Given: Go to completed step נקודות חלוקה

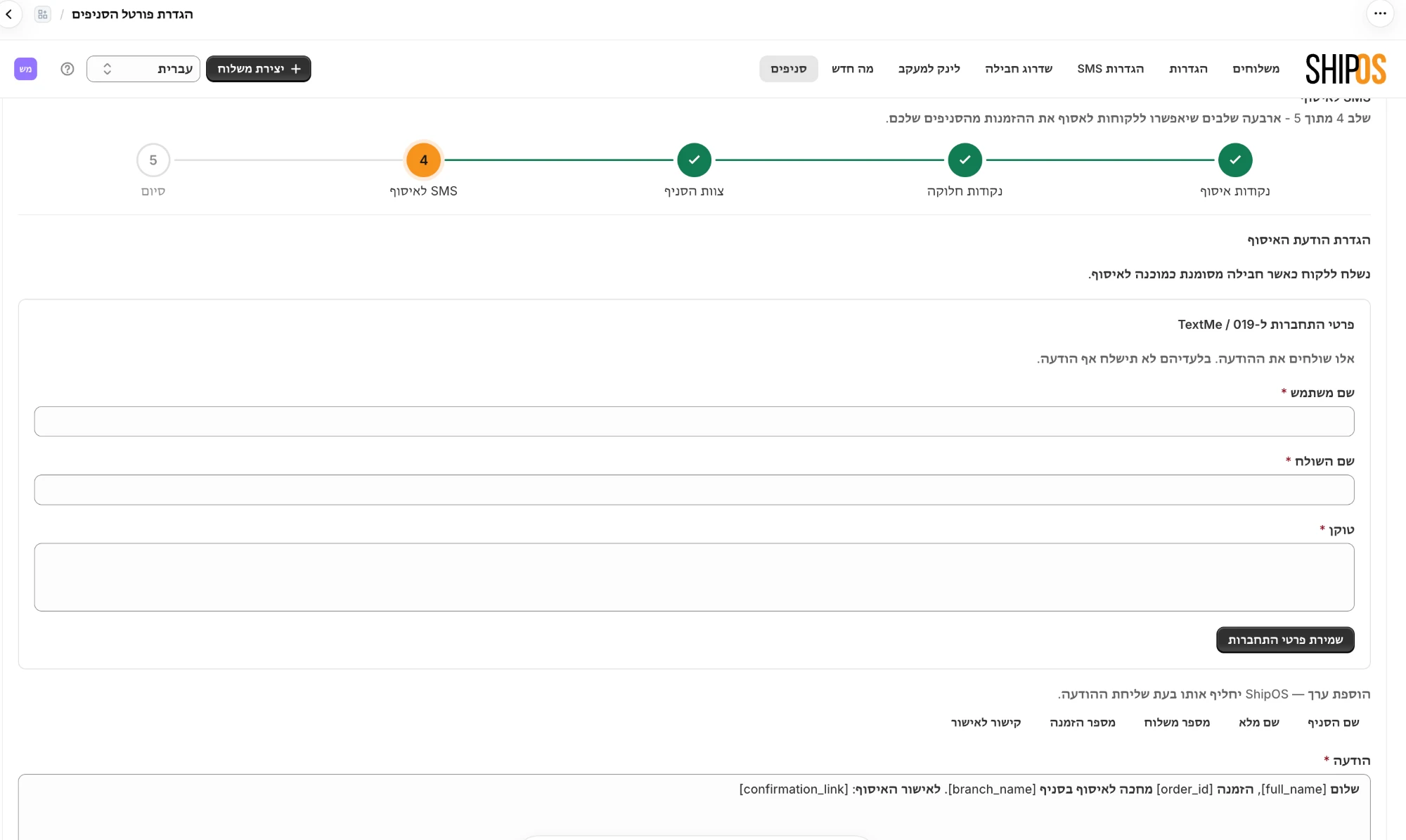Looking at the screenshot, I should point(965,160).
